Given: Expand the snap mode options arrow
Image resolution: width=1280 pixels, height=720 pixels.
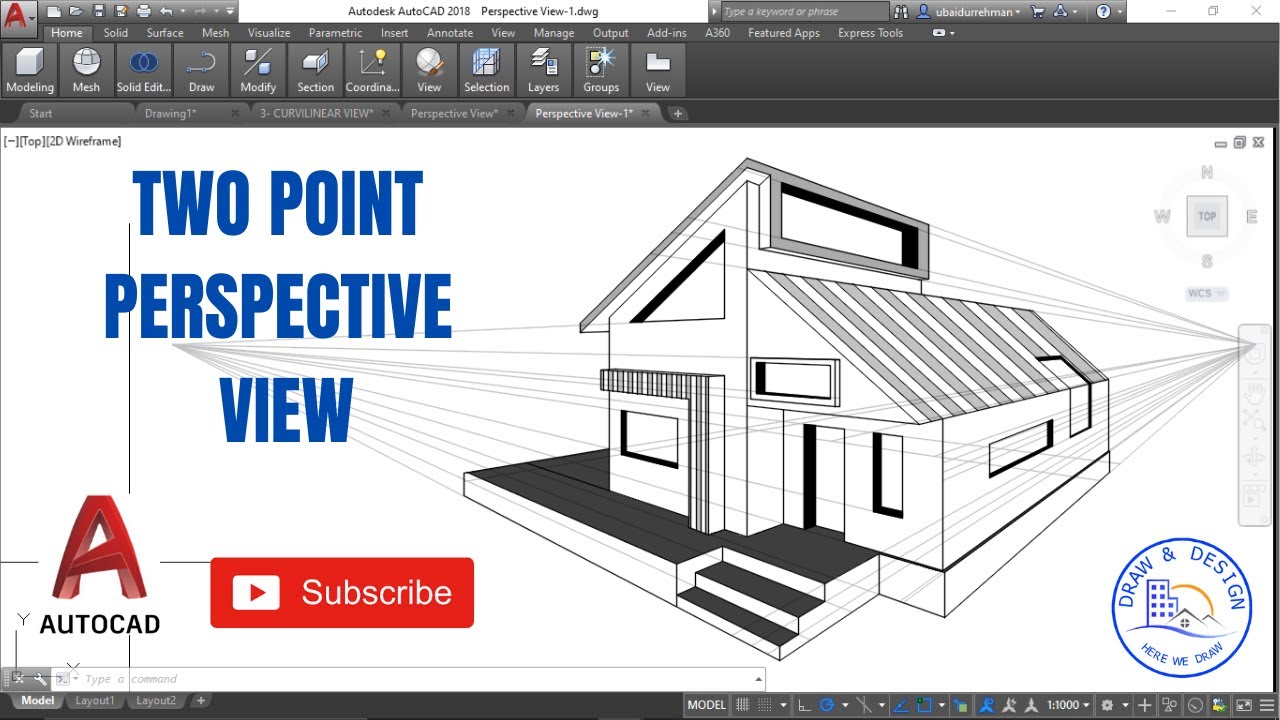Looking at the screenshot, I should coord(784,705).
